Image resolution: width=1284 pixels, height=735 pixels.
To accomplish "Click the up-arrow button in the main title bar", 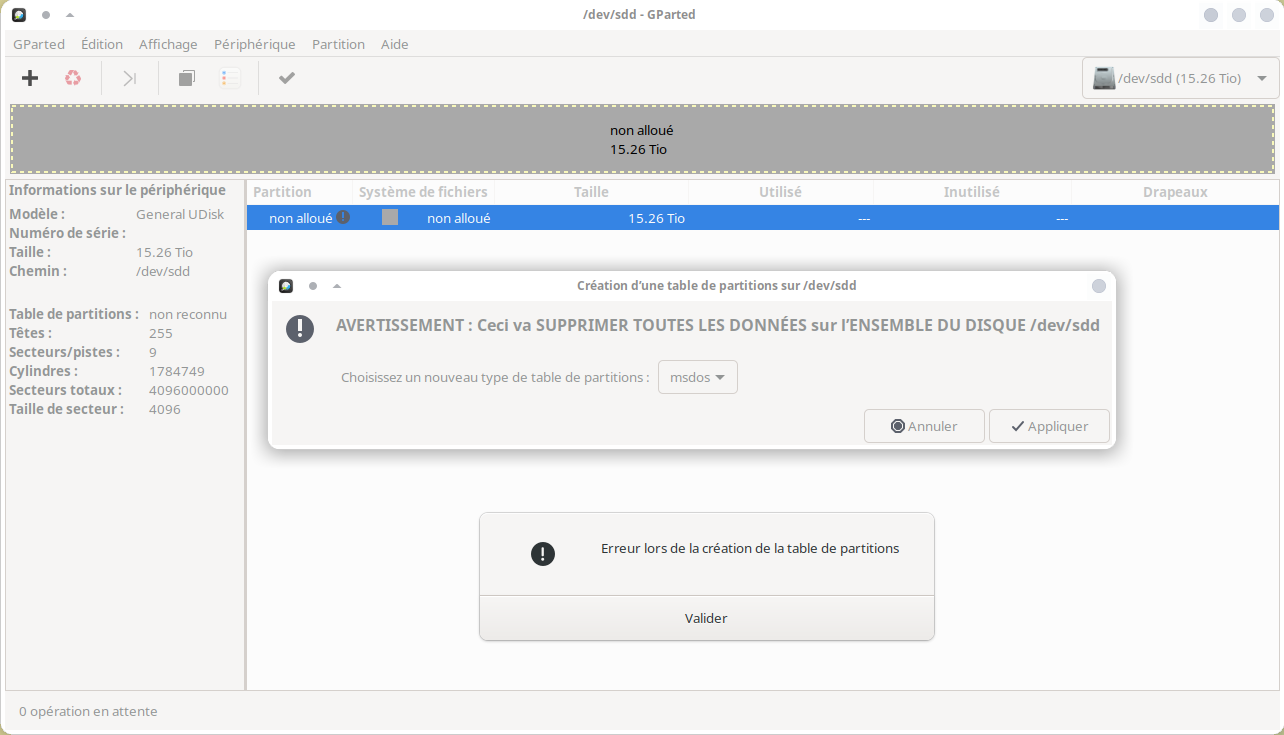I will coord(70,15).
